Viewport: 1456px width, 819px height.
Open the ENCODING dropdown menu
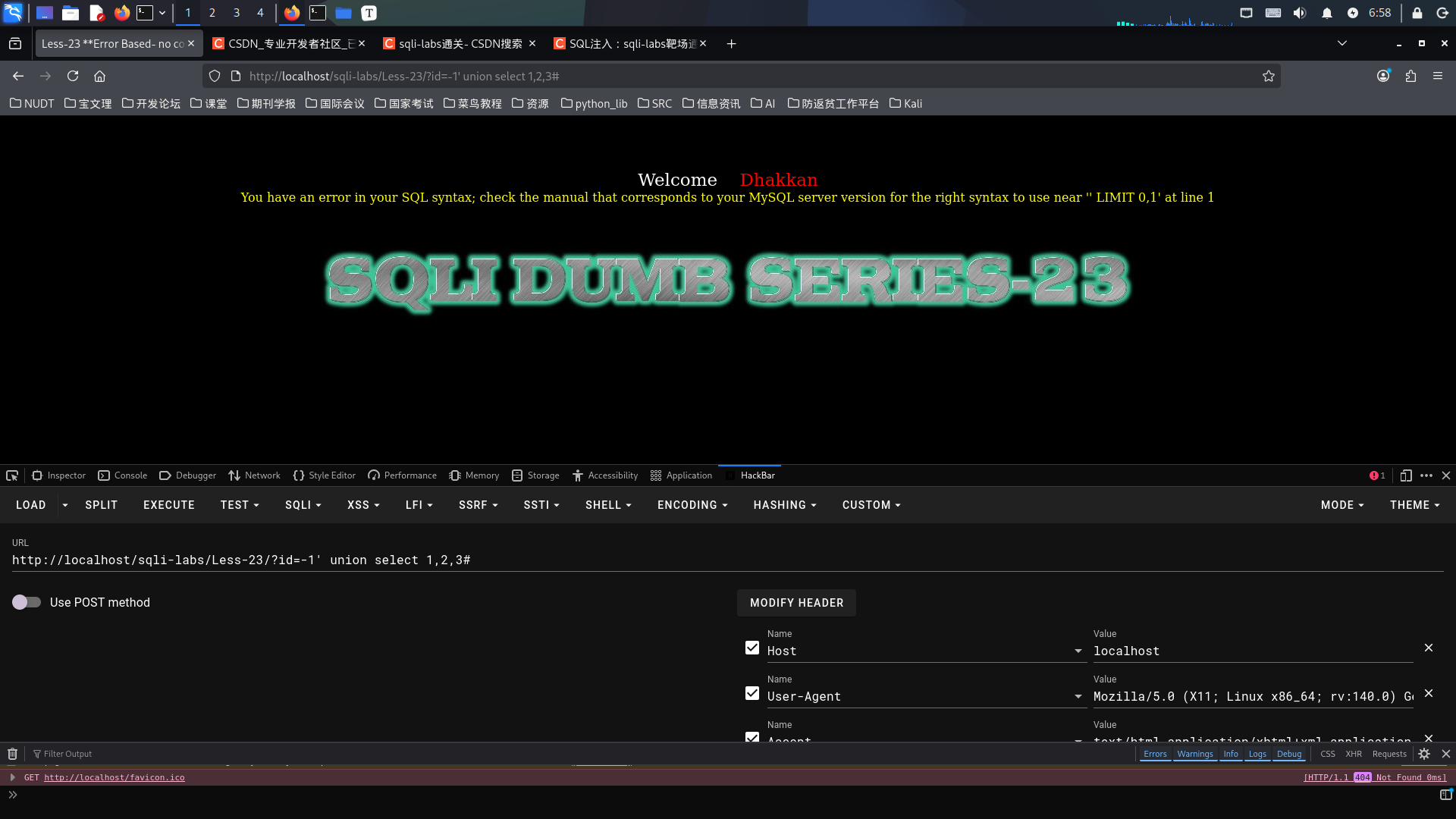[692, 505]
